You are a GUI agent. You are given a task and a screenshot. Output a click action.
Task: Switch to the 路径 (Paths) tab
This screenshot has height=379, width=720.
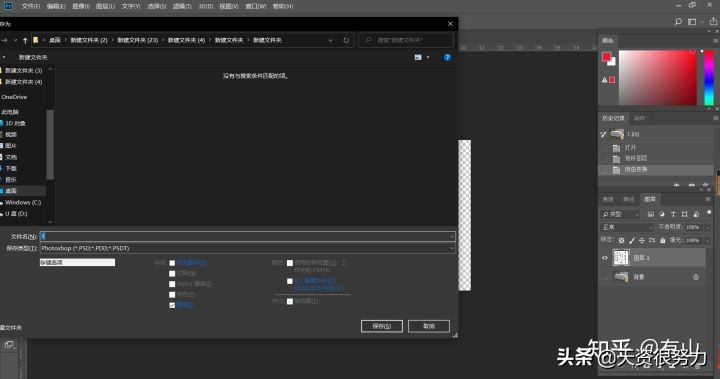point(628,199)
